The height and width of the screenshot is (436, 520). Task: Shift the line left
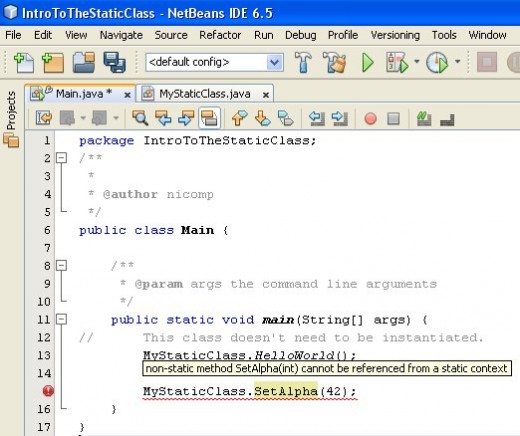point(317,118)
